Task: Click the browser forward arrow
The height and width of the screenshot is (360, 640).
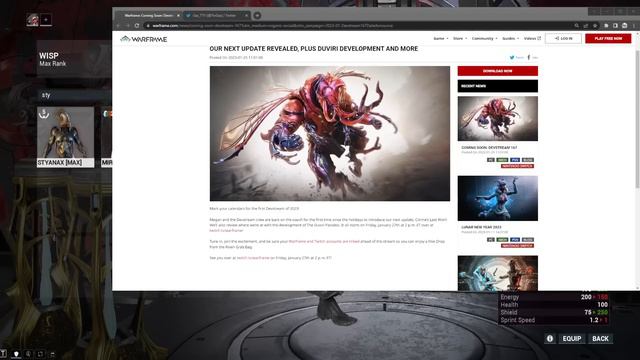Action: click(127, 25)
